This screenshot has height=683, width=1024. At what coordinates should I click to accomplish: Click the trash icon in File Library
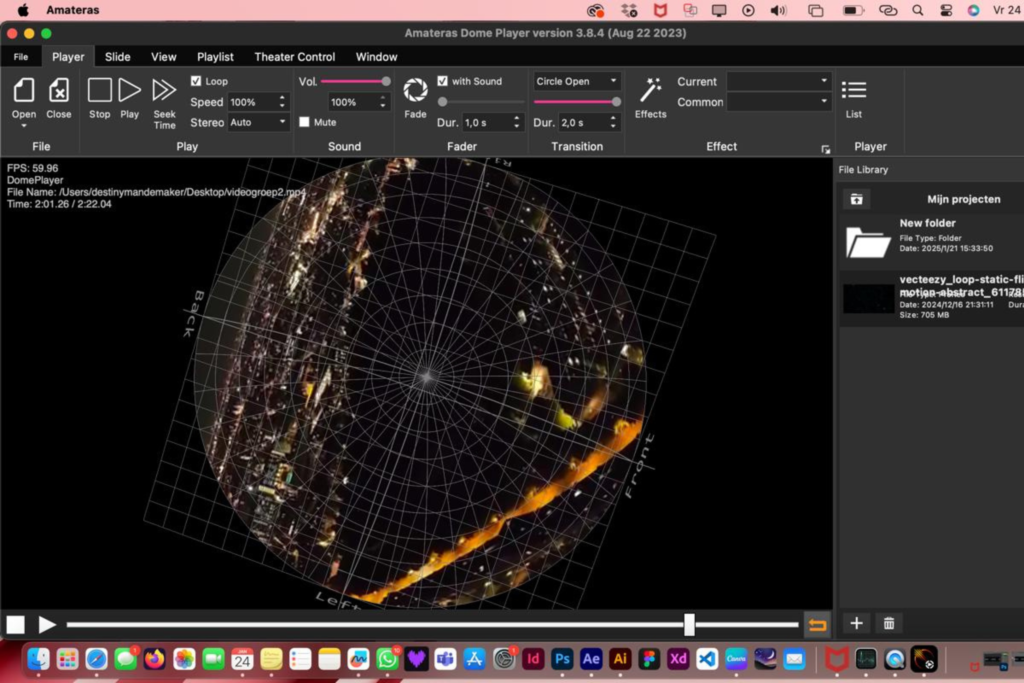pos(889,624)
